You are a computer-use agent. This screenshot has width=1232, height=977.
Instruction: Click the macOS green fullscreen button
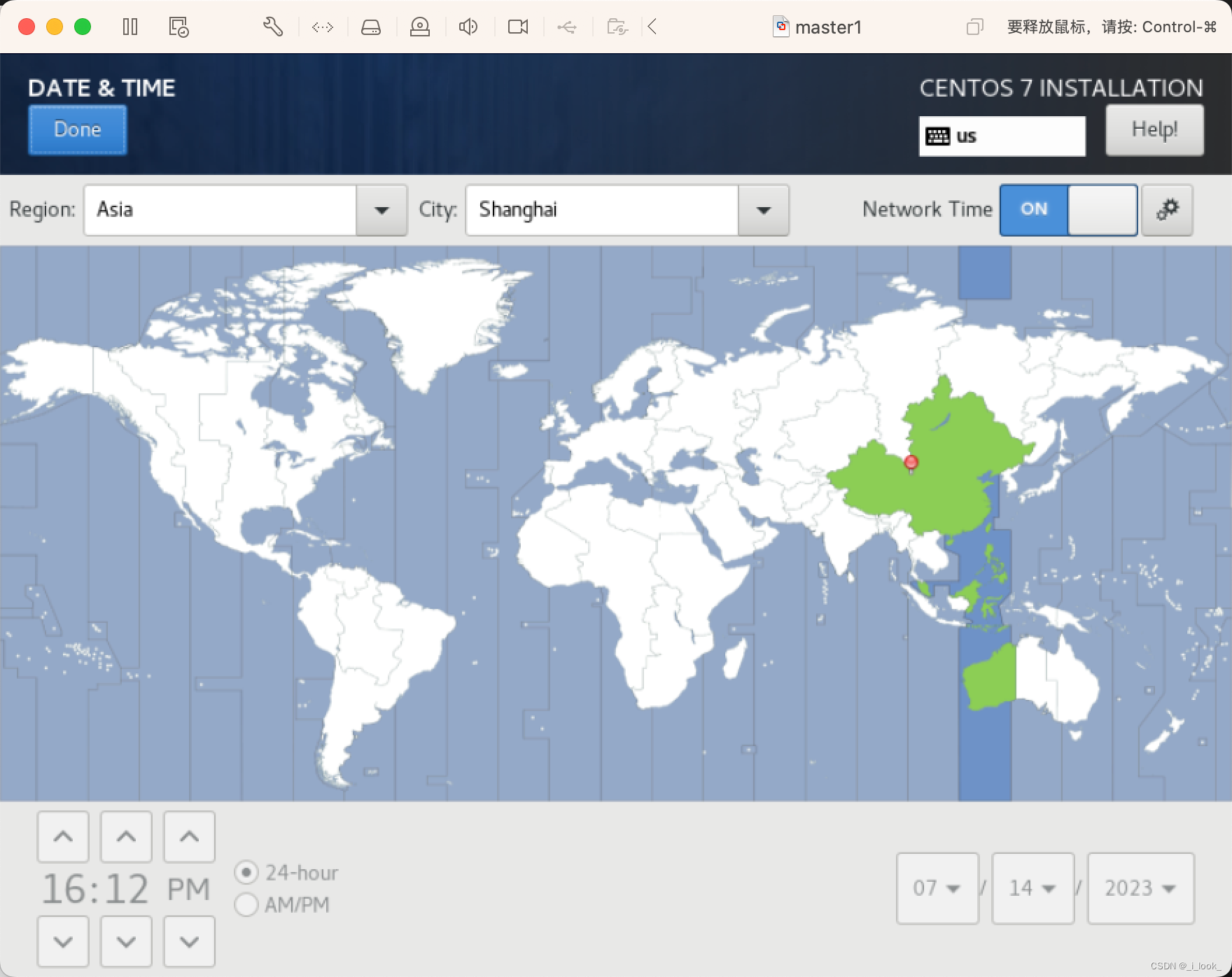(x=83, y=27)
